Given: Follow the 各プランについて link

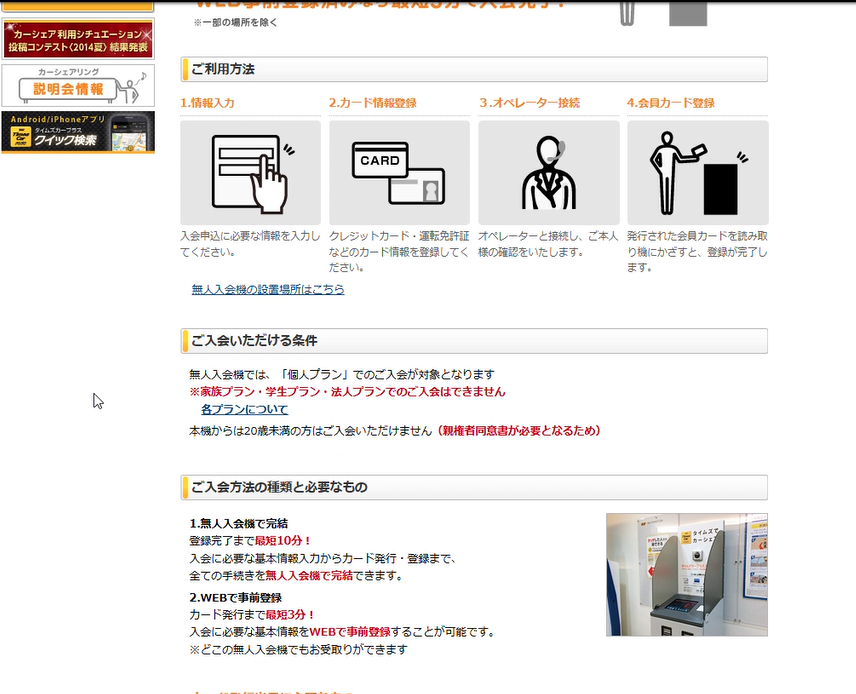Looking at the screenshot, I should 245,410.
